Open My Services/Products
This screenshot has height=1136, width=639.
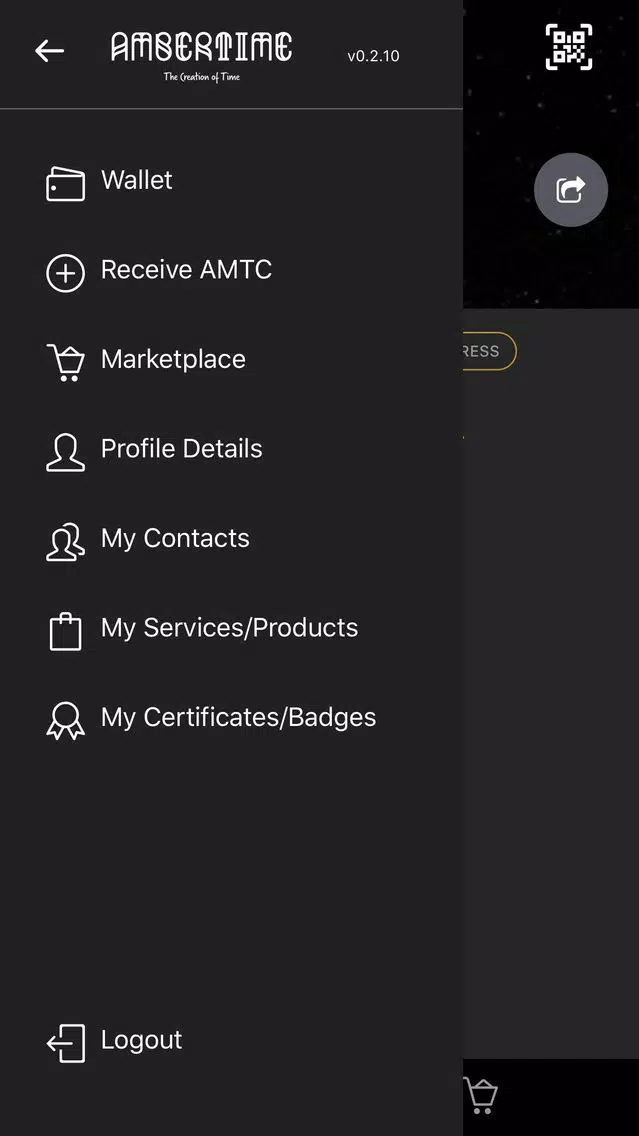(x=230, y=627)
